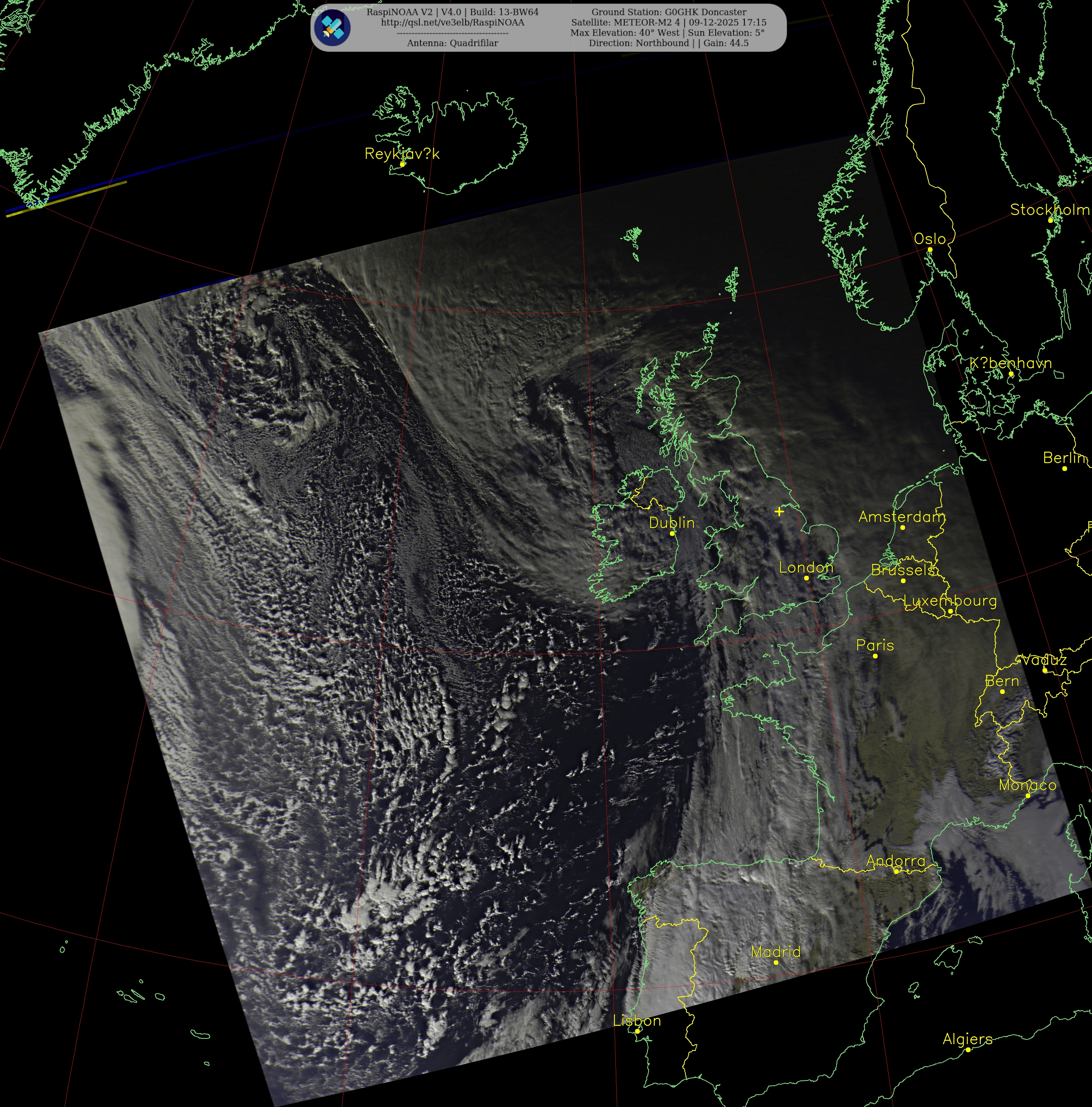
Task: Click the Monaco city dot marker
Action: pyautogui.click(x=1028, y=796)
